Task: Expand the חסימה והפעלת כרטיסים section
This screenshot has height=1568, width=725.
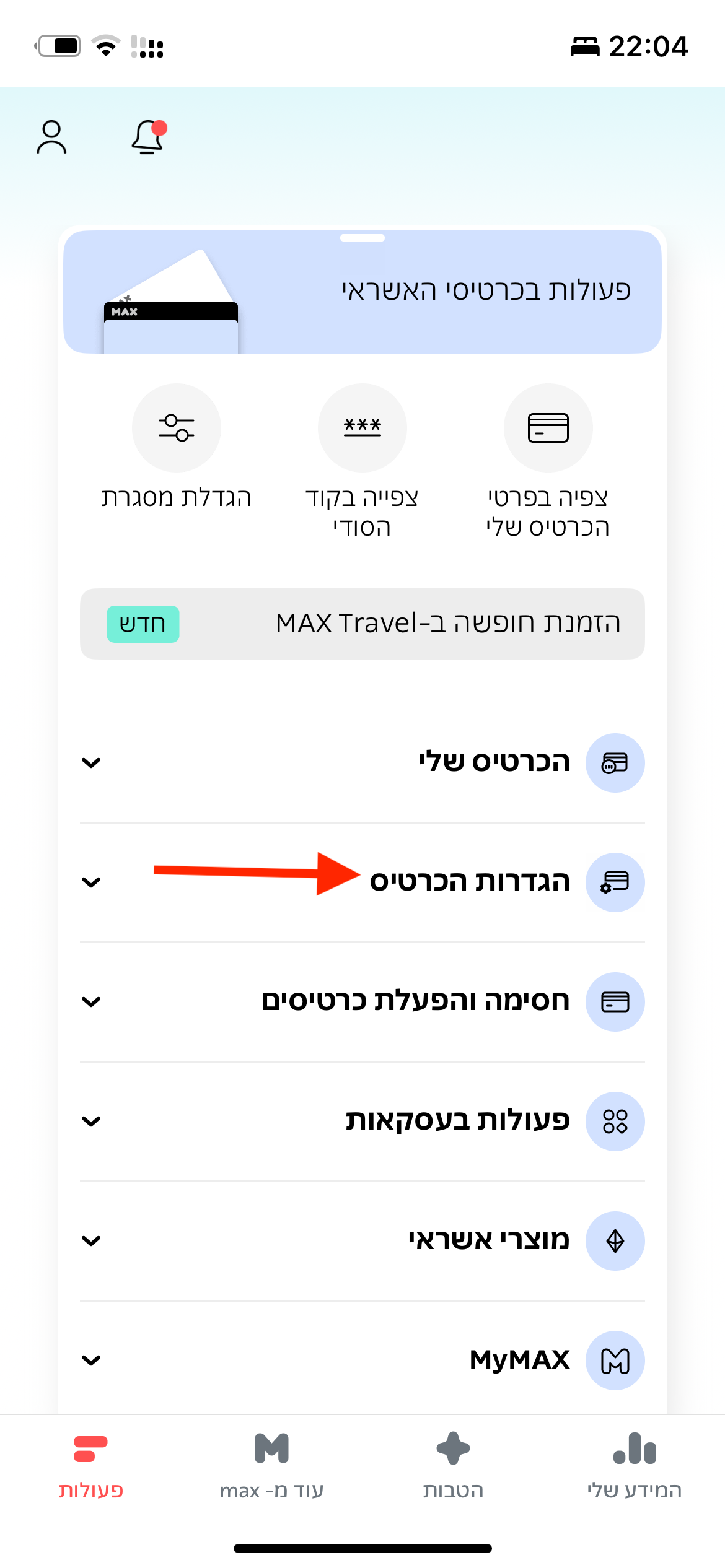Action: pyautogui.click(x=90, y=1001)
